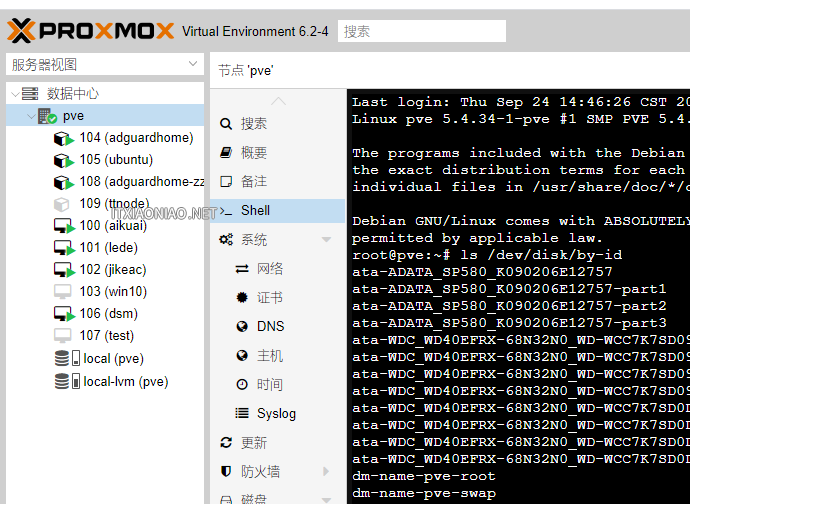829x512 pixels.
Task: Click the terminal prompt icon beside Shell
Action: [226, 211]
